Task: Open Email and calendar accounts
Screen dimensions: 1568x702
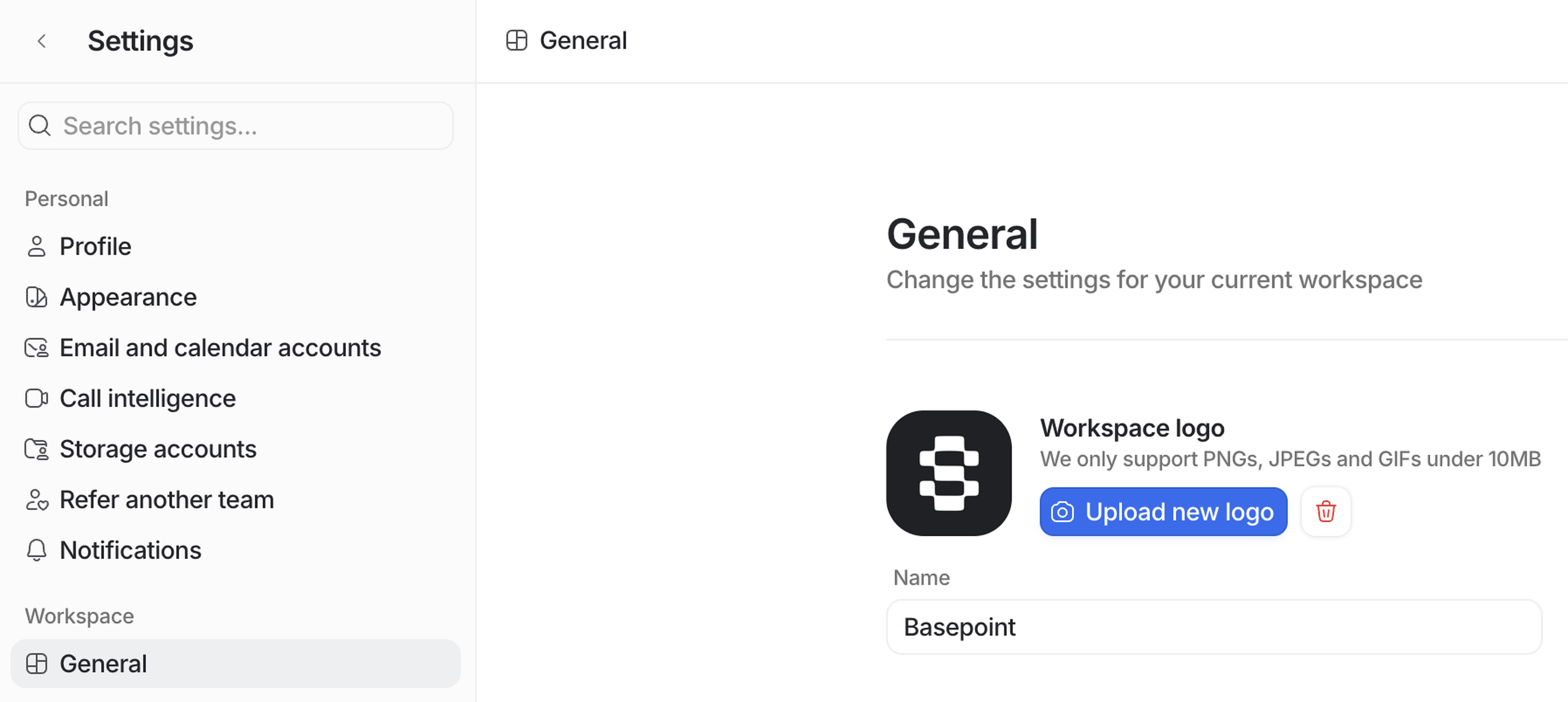Action: 220,348
